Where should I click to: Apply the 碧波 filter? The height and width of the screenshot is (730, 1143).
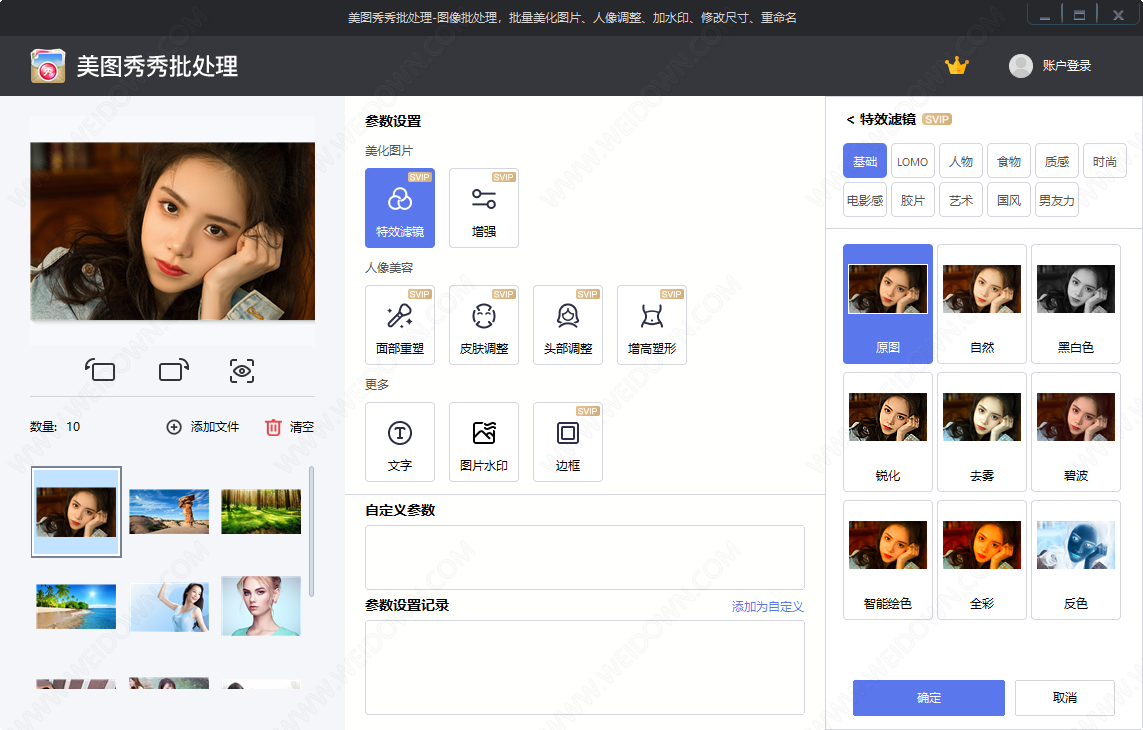point(1076,432)
